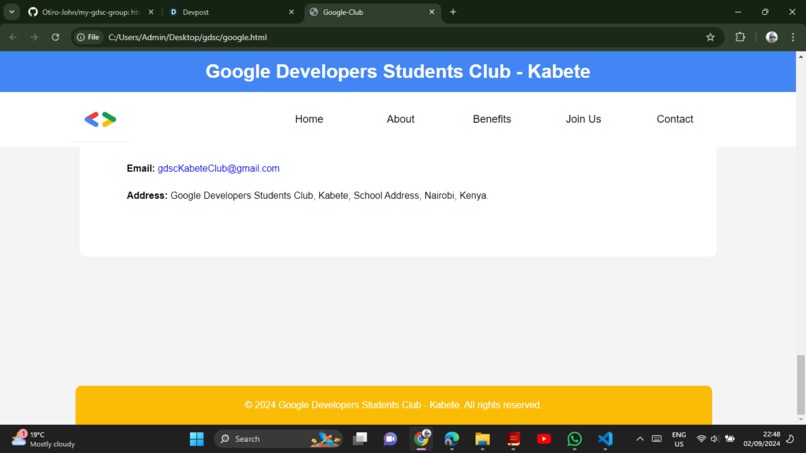Open the tab search dropdown
Image resolution: width=806 pixels, height=453 pixels.
(11, 12)
